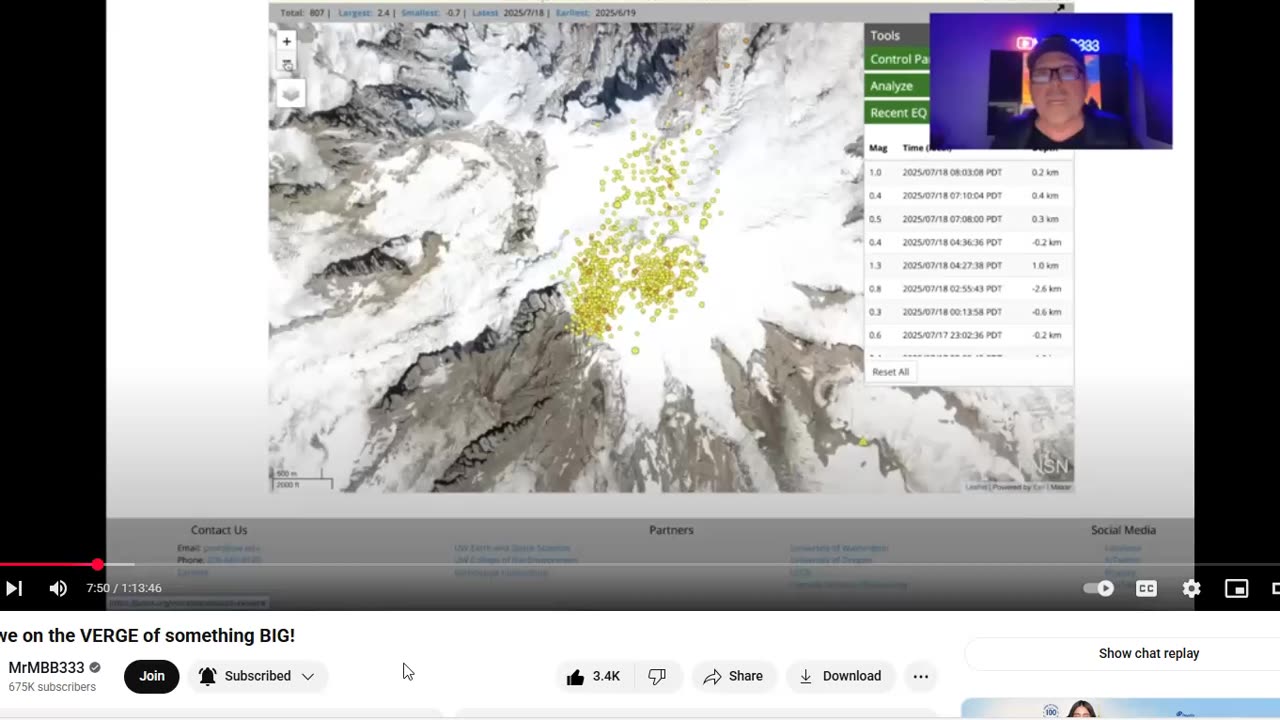1280x720 pixels.
Task: Click the 675K subscribers text
Action: coord(52,687)
